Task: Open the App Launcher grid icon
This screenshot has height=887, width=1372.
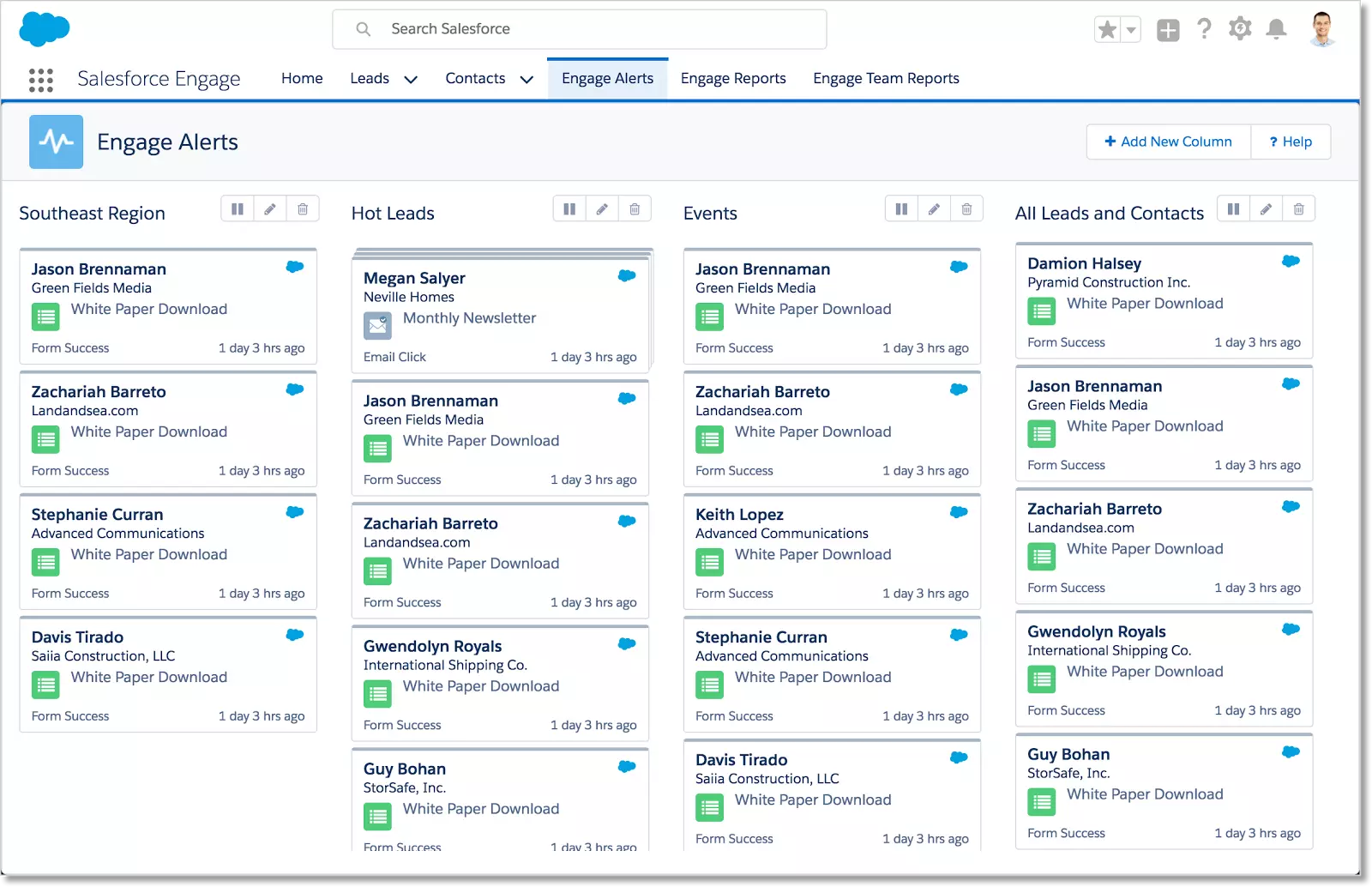Action: 40,80
